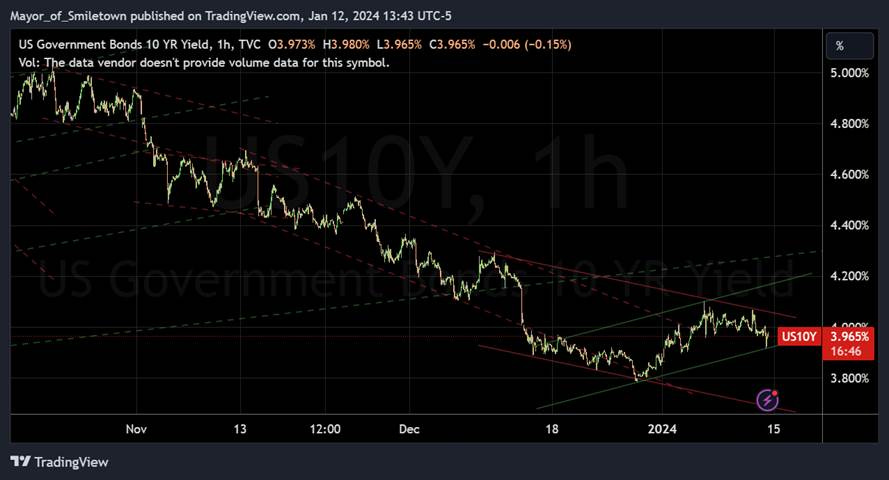
Task: Click the Mayor_of_Smiletown published header text
Action: (231, 16)
